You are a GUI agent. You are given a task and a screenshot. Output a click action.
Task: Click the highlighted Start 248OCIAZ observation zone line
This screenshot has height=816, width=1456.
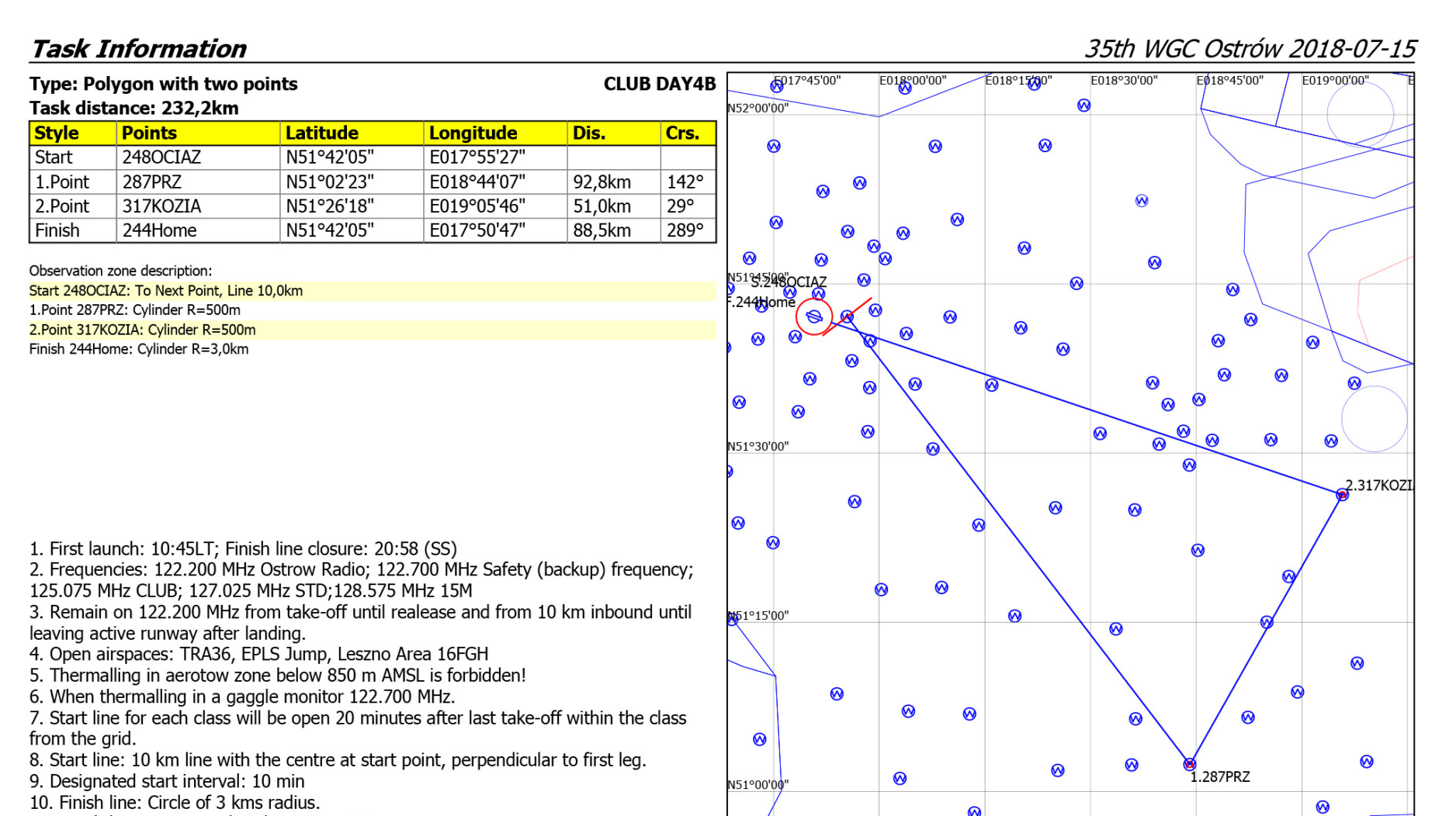(166, 291)
